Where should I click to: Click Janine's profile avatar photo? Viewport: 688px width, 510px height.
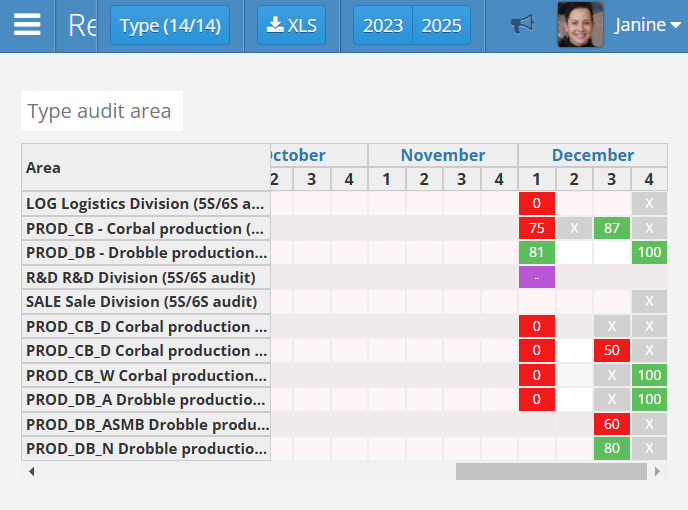click(580, 25)
